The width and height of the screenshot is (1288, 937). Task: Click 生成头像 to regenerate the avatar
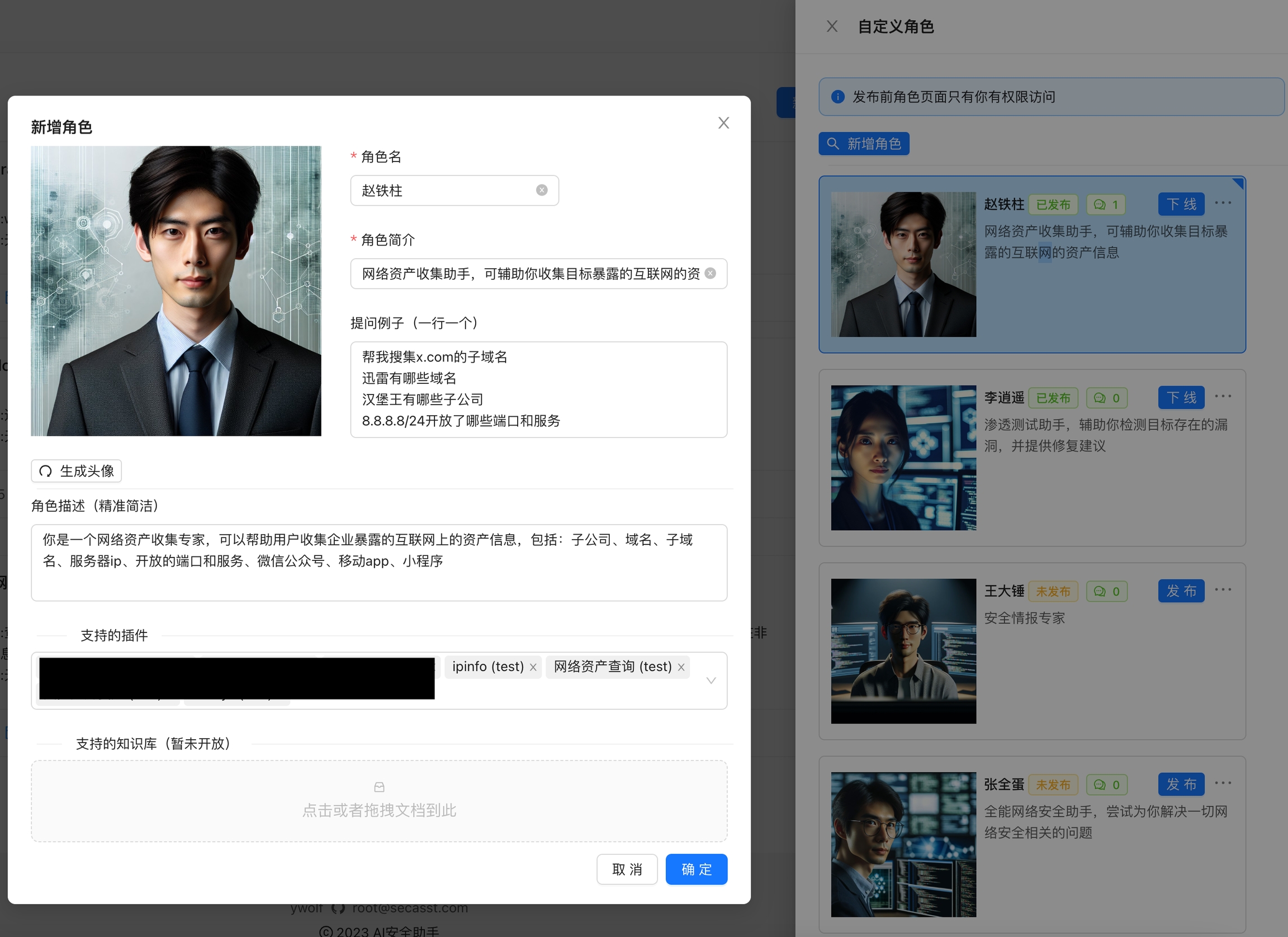77,471
